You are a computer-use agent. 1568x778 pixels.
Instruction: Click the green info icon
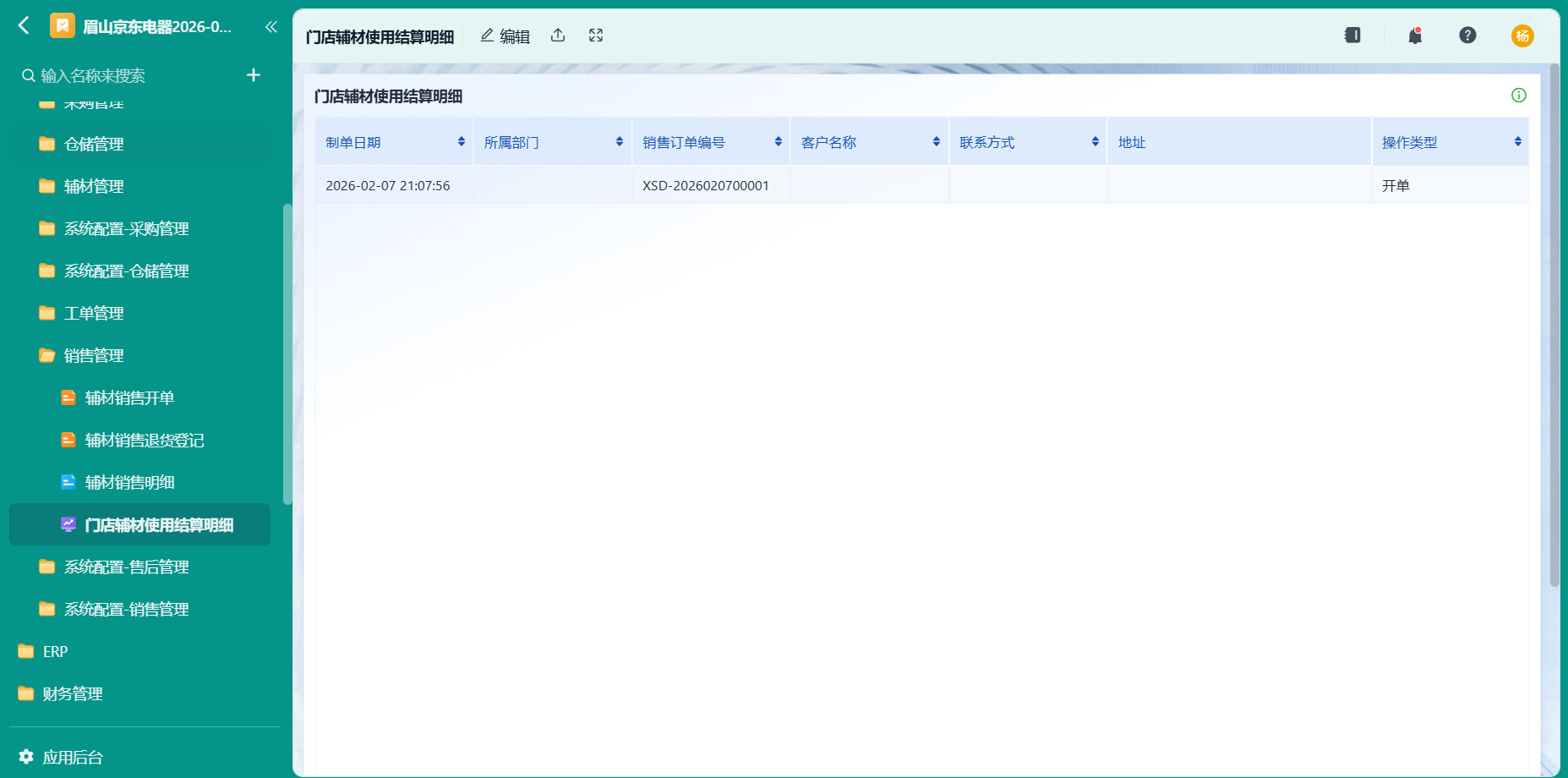(x=1519, y=96)
